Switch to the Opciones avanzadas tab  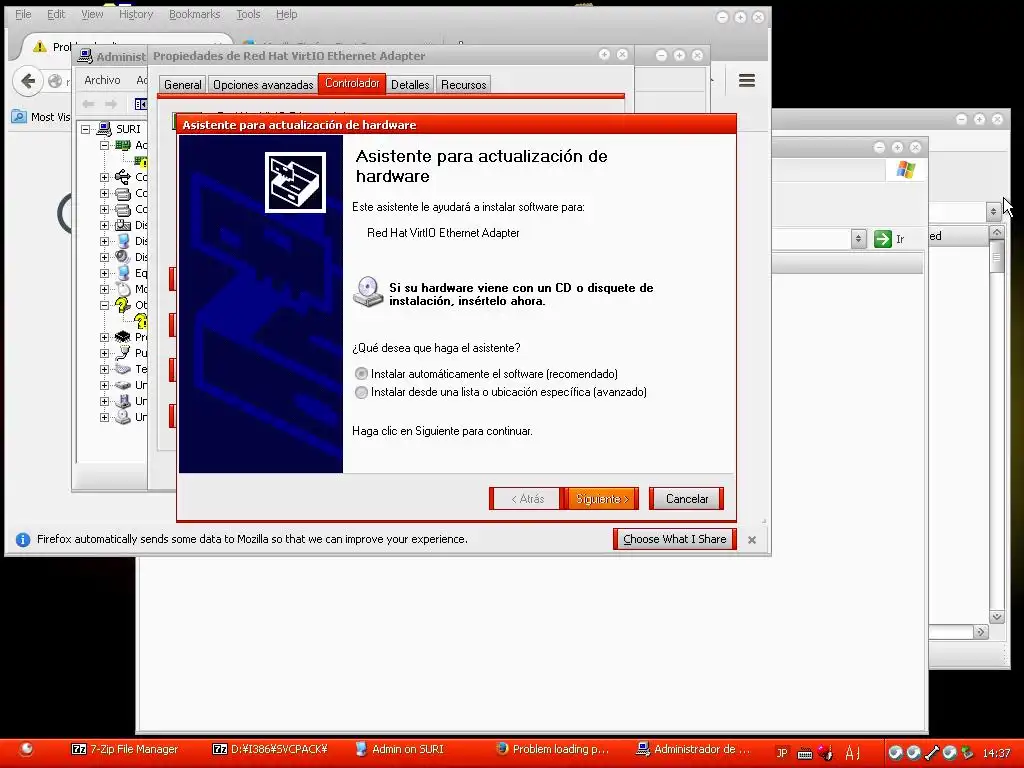tap(263, 85)
